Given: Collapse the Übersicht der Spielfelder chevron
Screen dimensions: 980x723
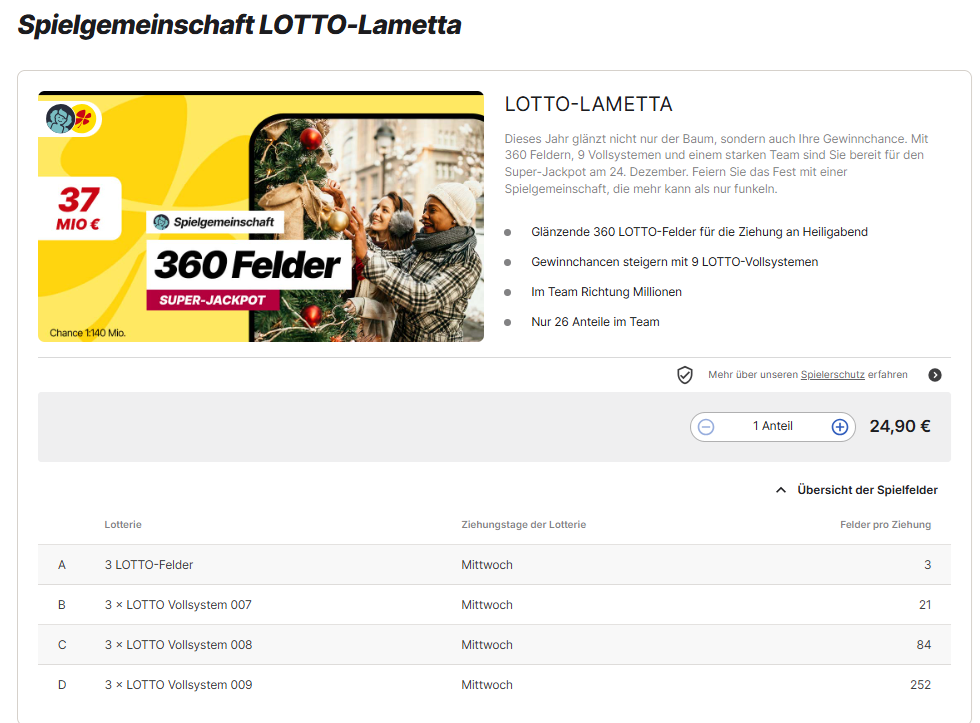Looking at the screenshot, I should pos(781,490).
